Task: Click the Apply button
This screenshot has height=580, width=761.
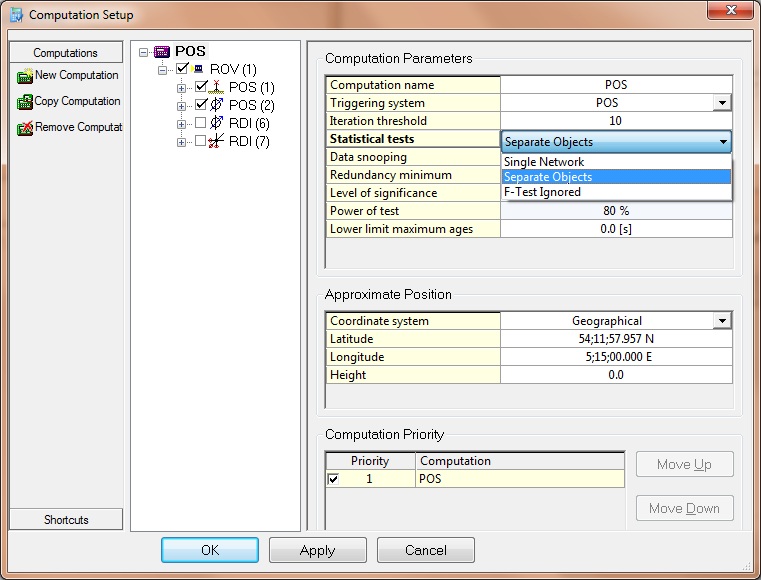Action: (317, 550)
